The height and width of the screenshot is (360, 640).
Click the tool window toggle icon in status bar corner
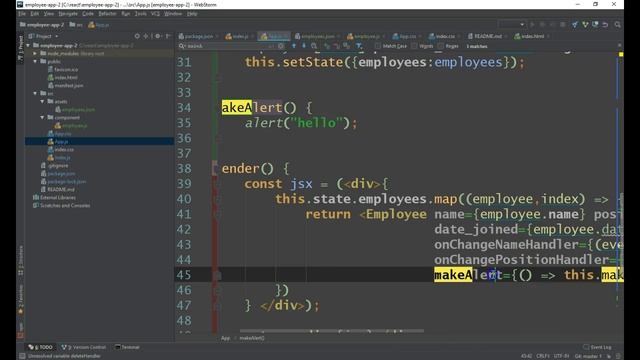[x=22, y=356]
